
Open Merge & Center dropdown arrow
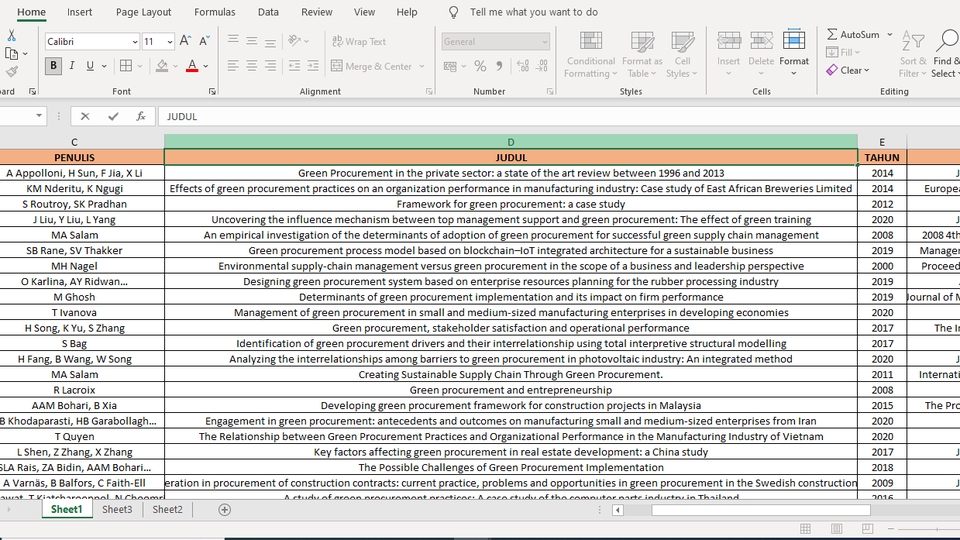point(422,66)
